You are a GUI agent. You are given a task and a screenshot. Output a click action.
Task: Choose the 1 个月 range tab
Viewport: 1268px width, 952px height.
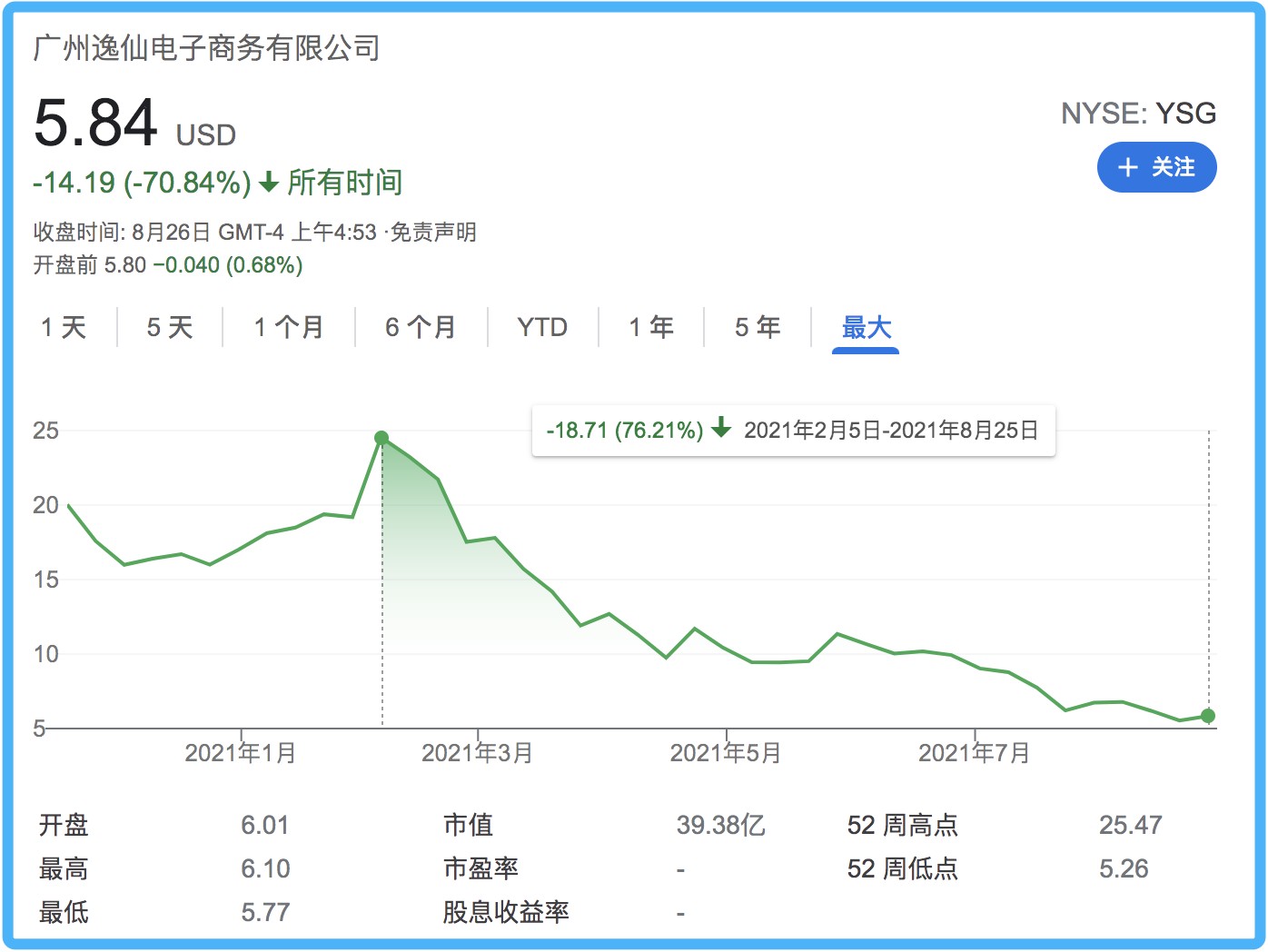coord(289,327)
